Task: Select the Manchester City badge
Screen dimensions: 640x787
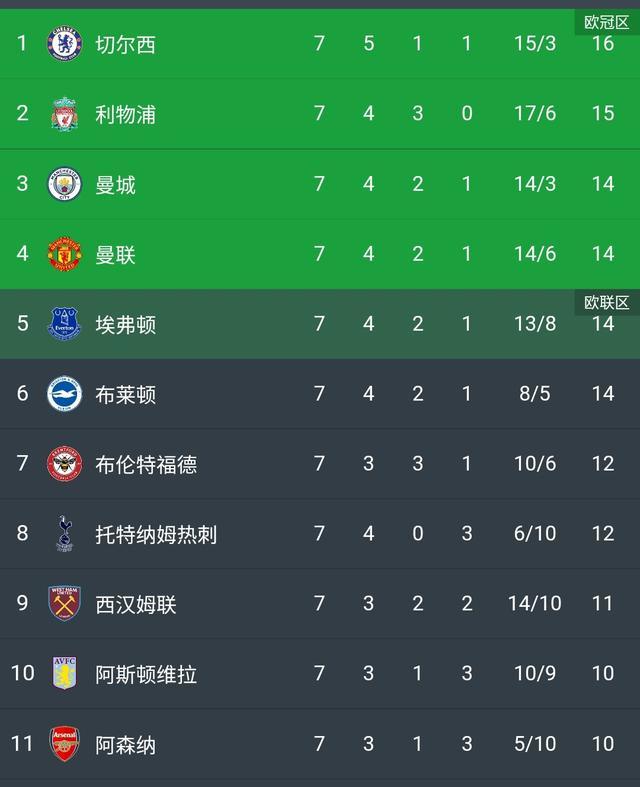Action: click(x=64, y=184)
